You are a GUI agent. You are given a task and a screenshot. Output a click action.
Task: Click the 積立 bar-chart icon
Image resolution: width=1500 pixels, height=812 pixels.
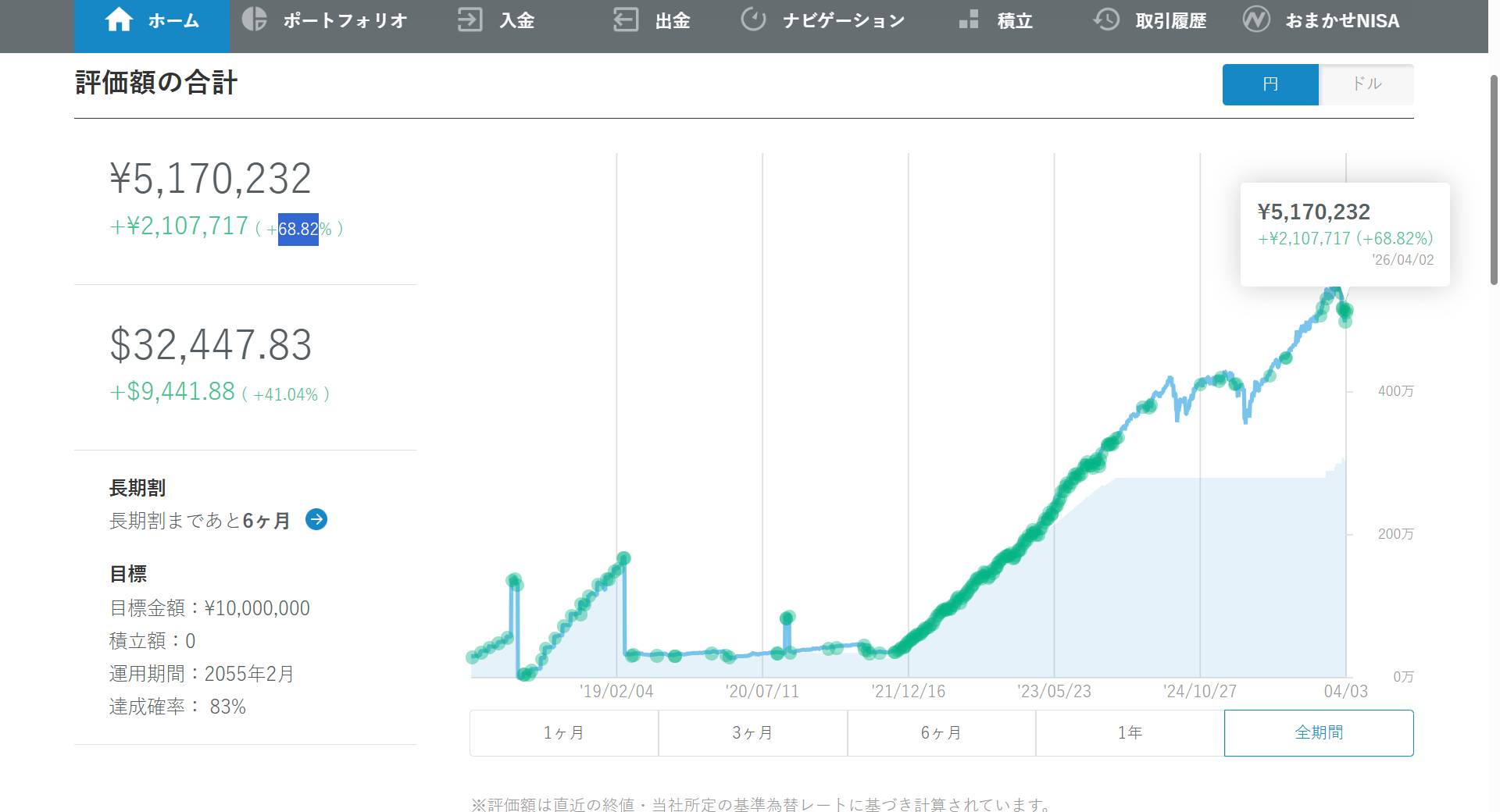pyautogui.click(x=969, y=20)
